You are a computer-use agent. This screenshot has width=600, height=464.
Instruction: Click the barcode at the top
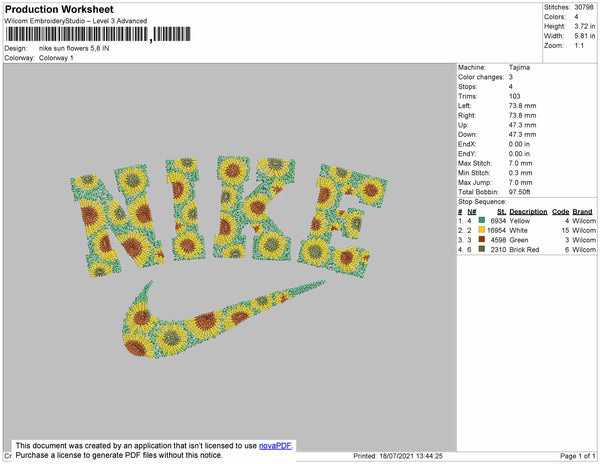(x=98, y=34)
